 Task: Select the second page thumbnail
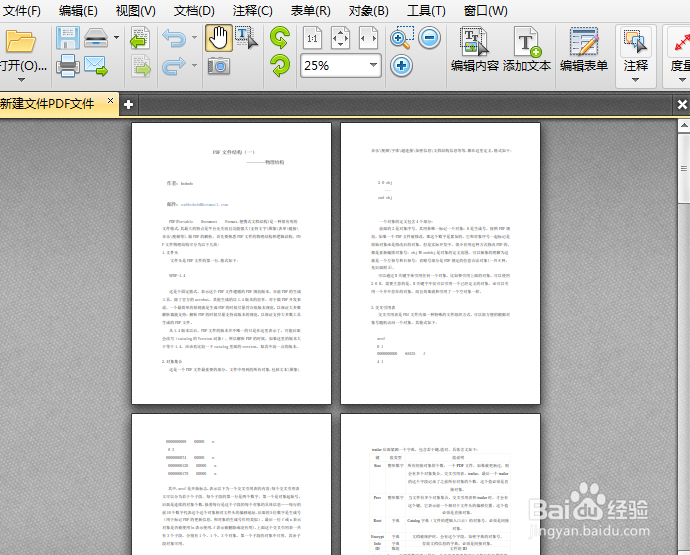[x=440, y=263]
